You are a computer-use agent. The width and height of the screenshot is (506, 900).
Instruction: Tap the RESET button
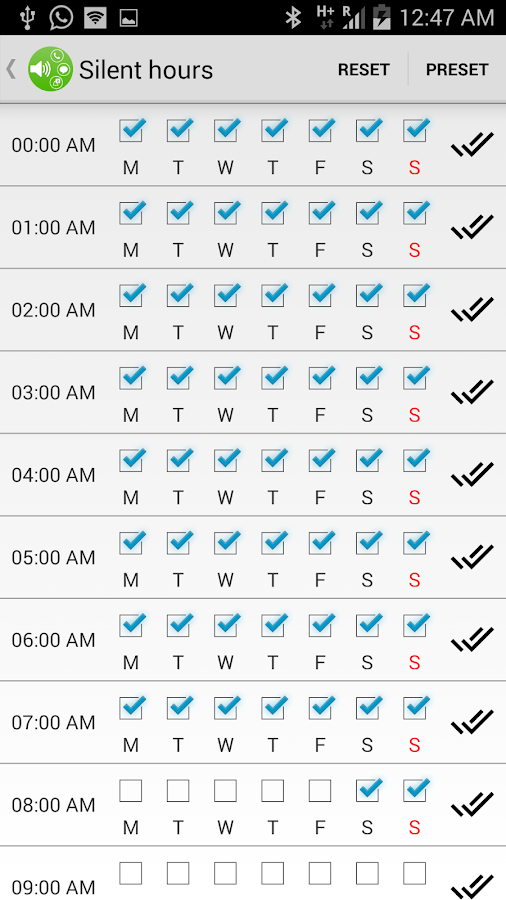point(364,69)
